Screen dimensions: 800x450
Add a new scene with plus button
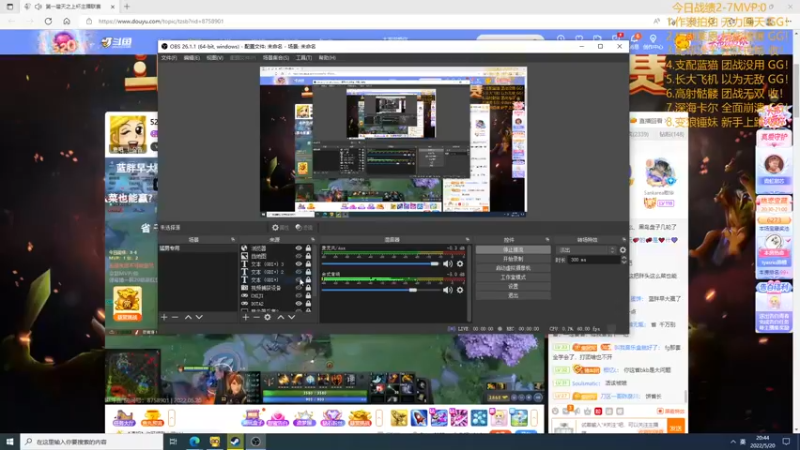(164, 317)
